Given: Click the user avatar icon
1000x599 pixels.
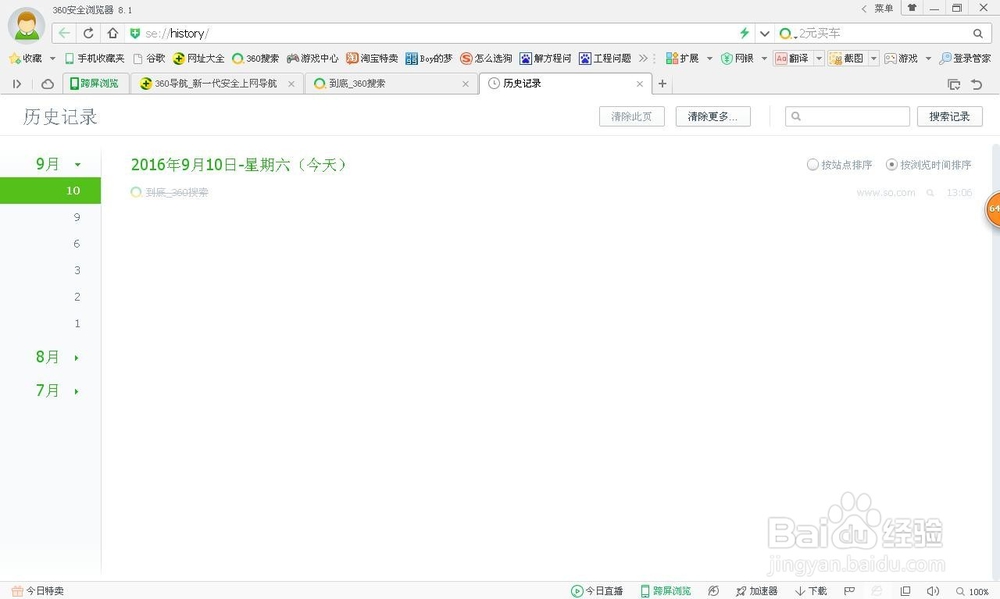Looking at the screenshot, I should coord(26,26).
